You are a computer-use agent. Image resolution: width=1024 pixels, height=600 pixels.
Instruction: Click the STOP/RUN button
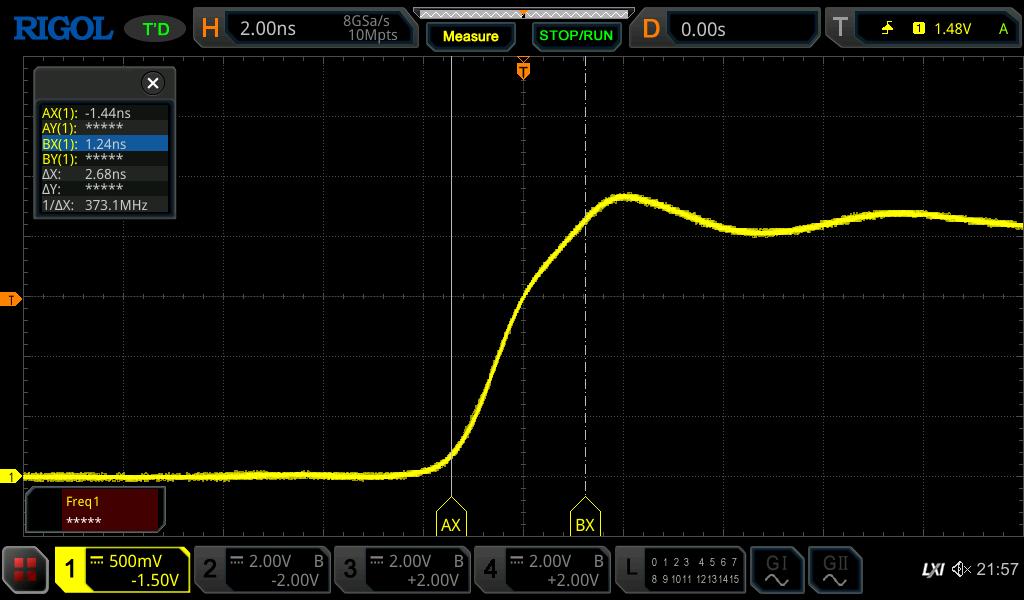(576, 35)
